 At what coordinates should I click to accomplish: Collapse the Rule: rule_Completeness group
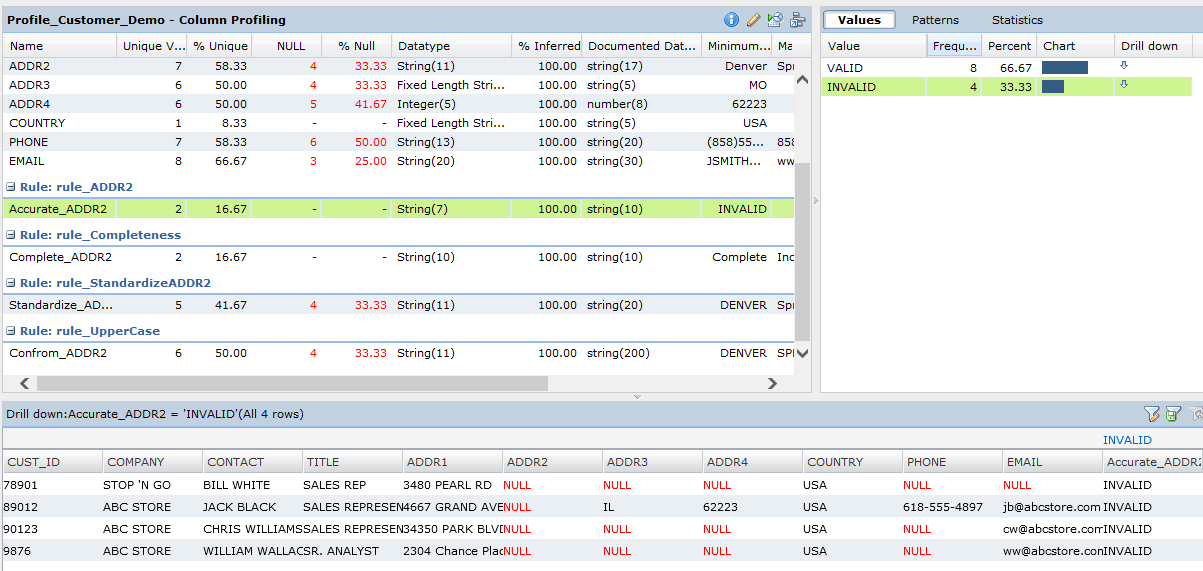(x=11, y=235)
